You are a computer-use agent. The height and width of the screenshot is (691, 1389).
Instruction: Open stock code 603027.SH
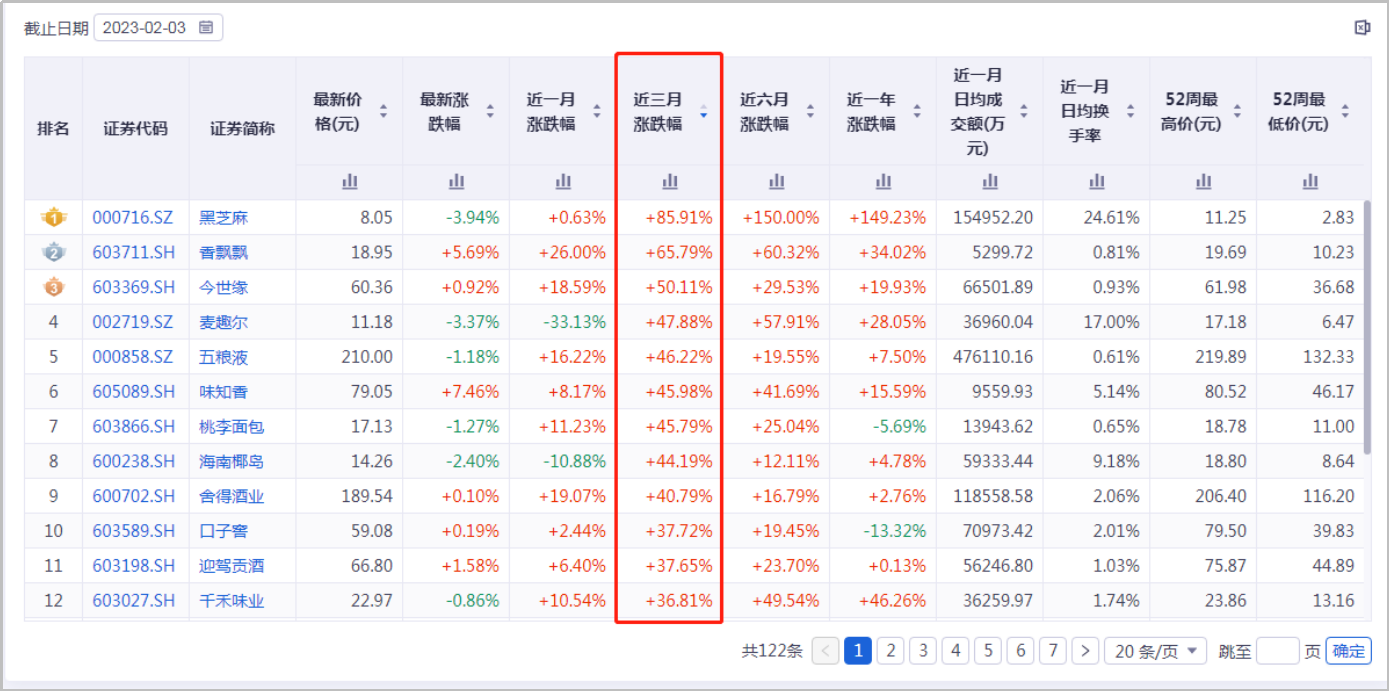pos(134,601)
